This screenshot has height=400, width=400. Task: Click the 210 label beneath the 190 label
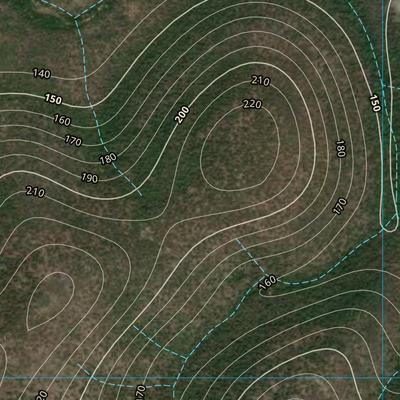click(x=35, y=192)
